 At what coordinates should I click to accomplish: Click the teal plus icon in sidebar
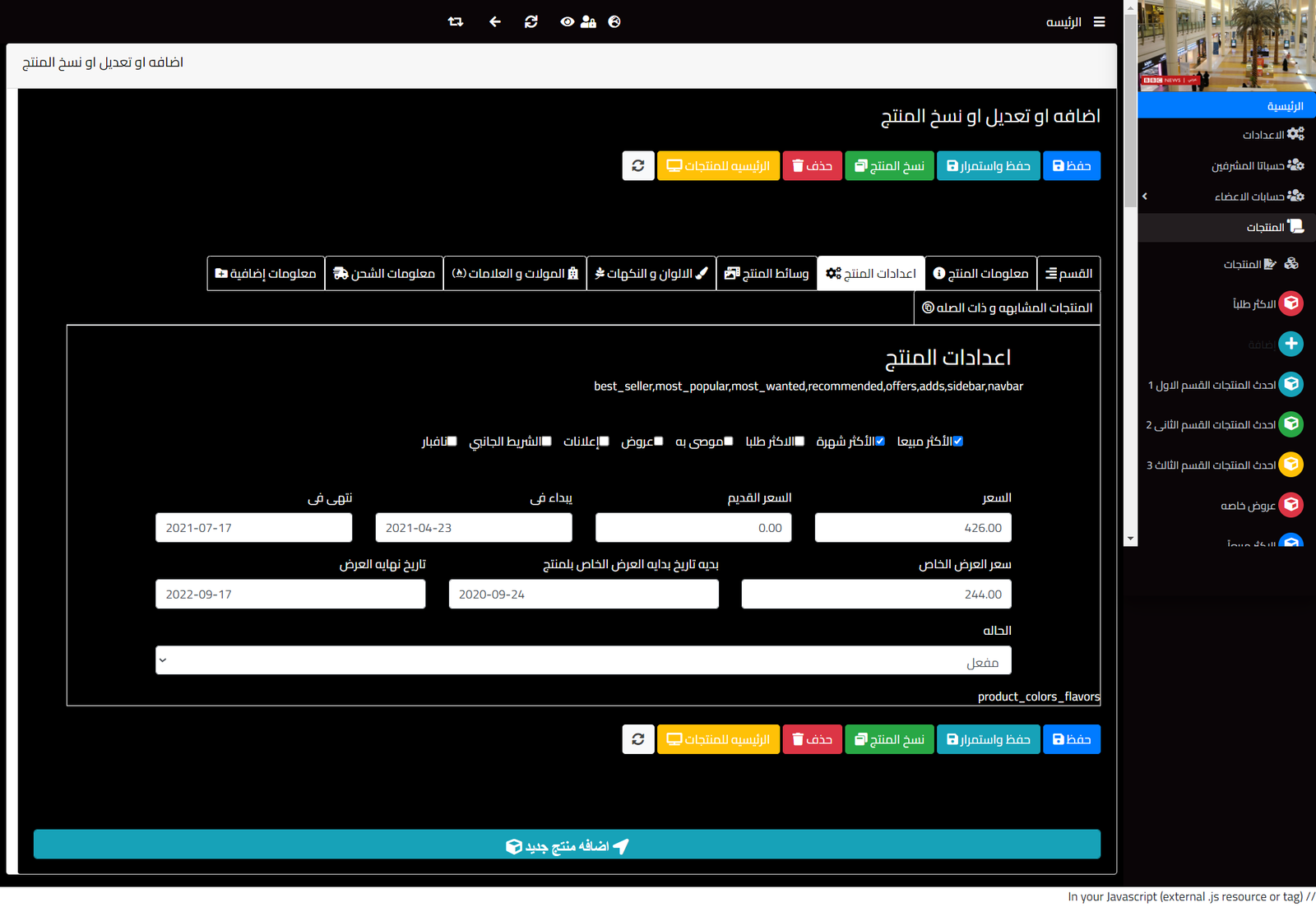click(x=1291, y=344)
